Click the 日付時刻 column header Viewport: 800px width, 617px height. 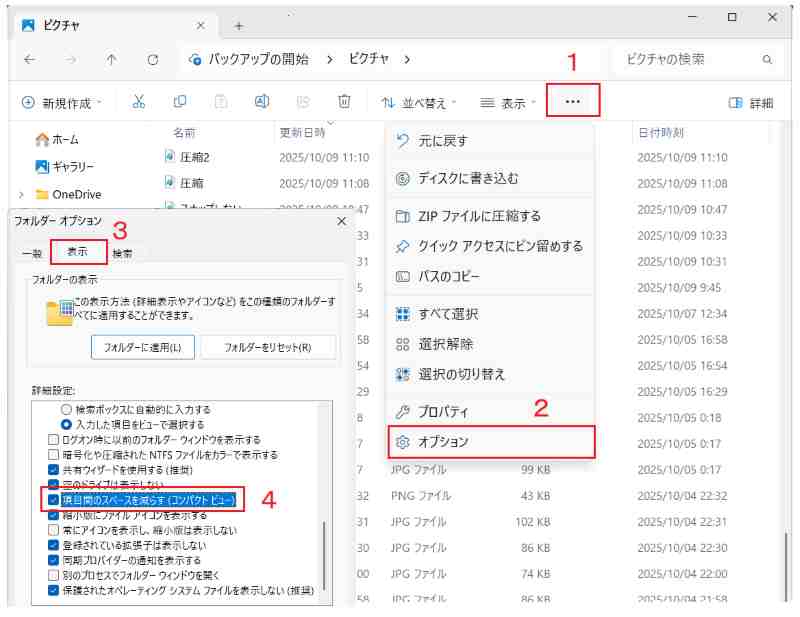point(661,133)
